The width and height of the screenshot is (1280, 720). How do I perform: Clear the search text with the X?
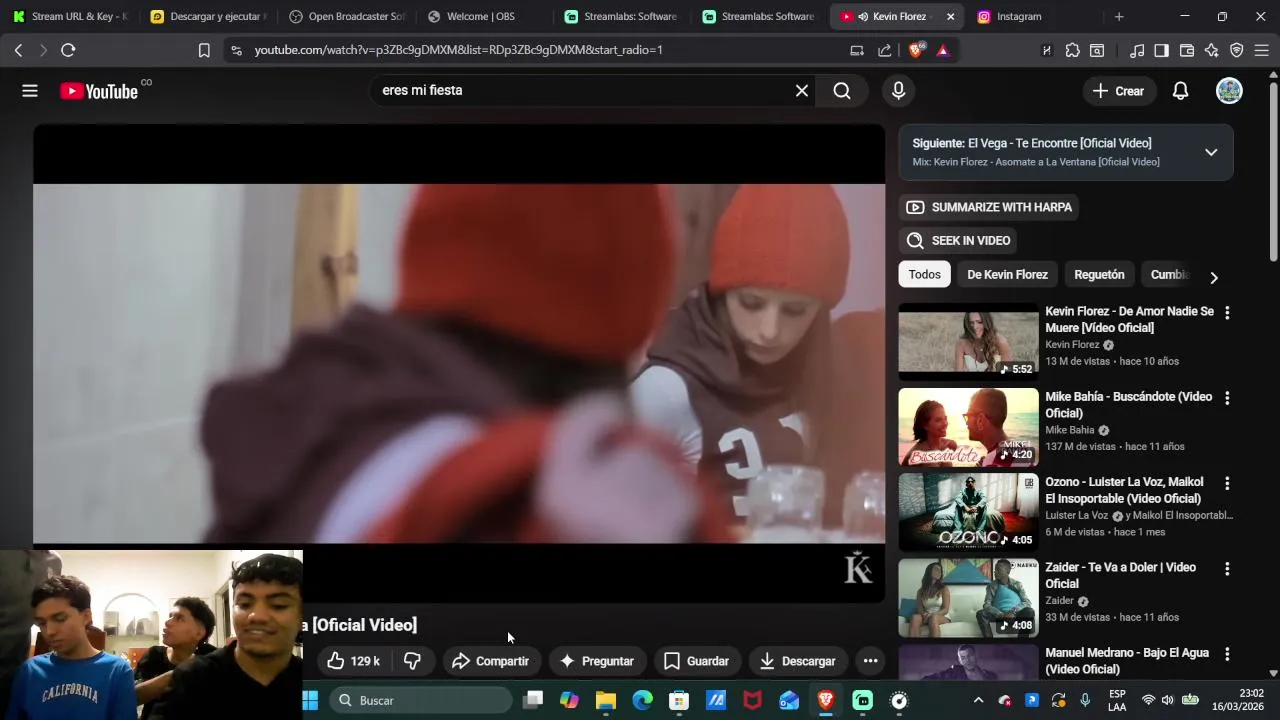pos(802,91)
